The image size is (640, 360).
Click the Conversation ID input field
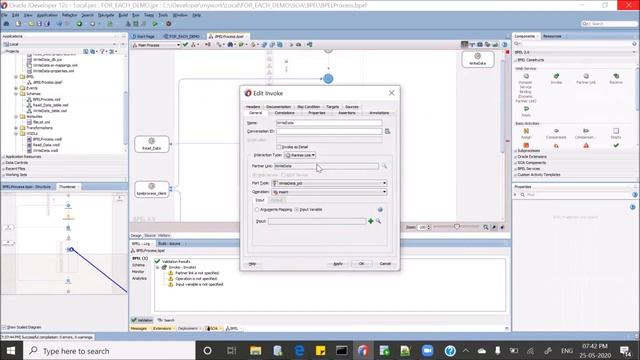tap(329, 131)
